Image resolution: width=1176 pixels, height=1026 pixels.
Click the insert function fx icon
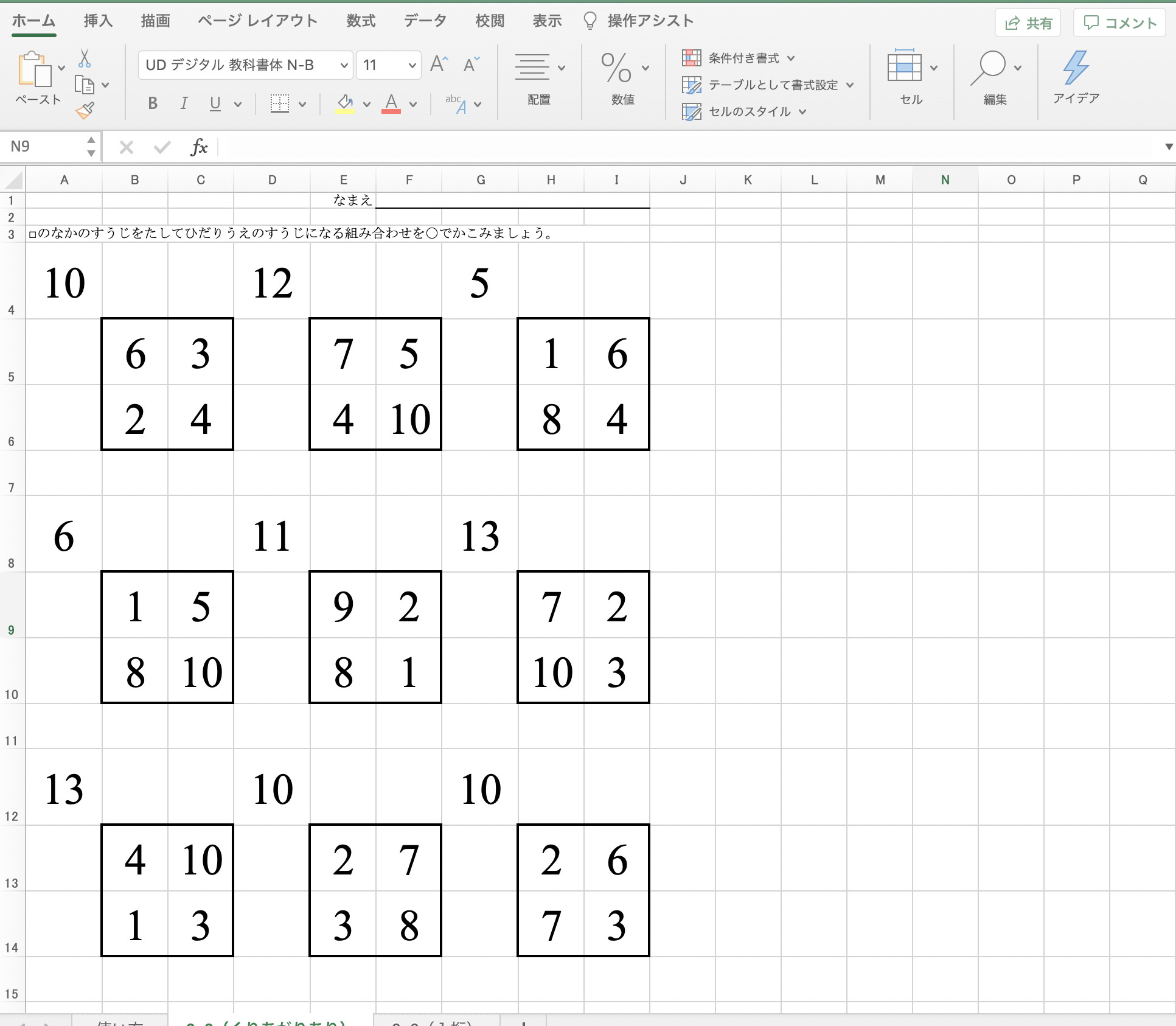point(199,147)
